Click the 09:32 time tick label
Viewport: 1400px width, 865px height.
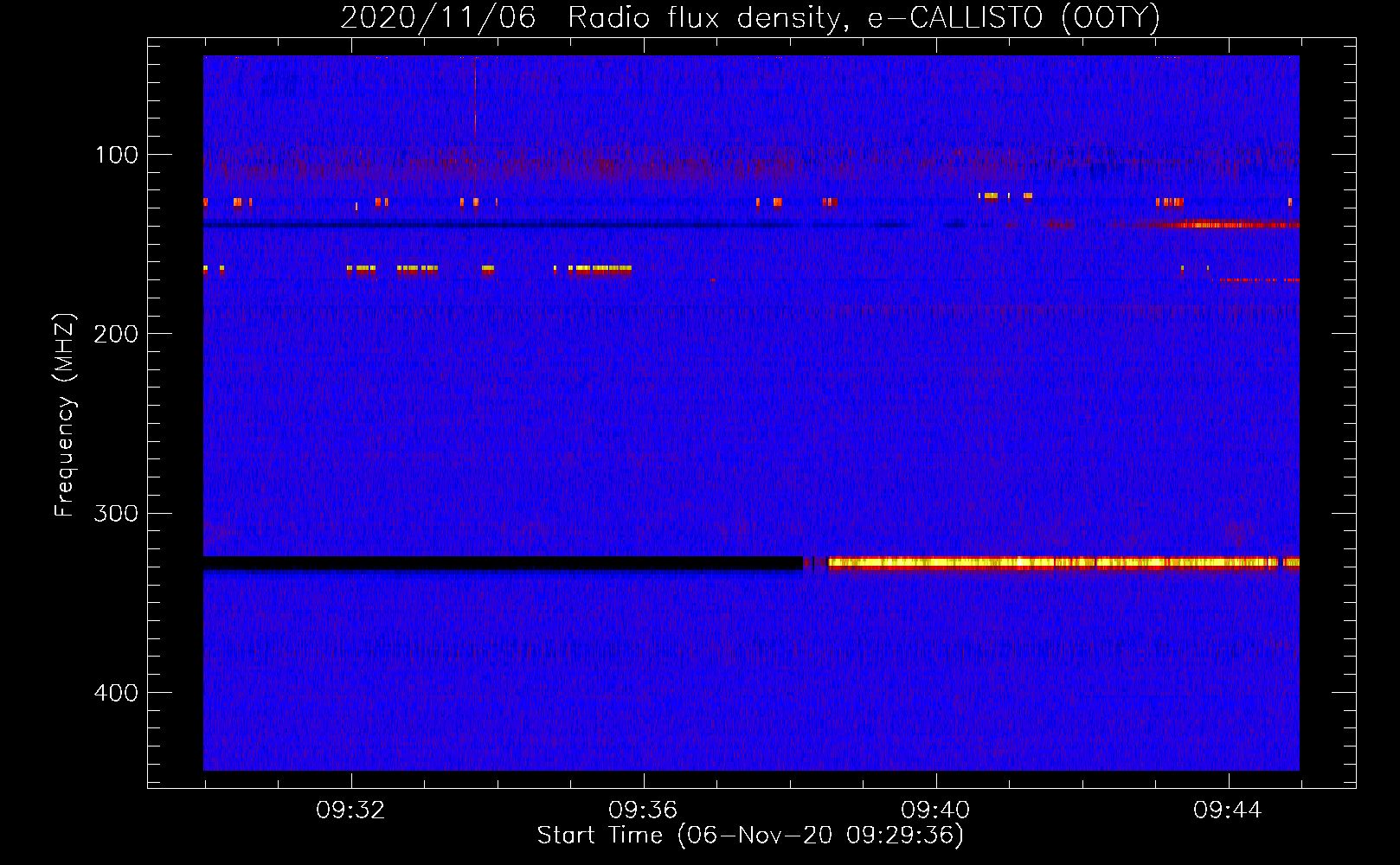click(350, 810)
